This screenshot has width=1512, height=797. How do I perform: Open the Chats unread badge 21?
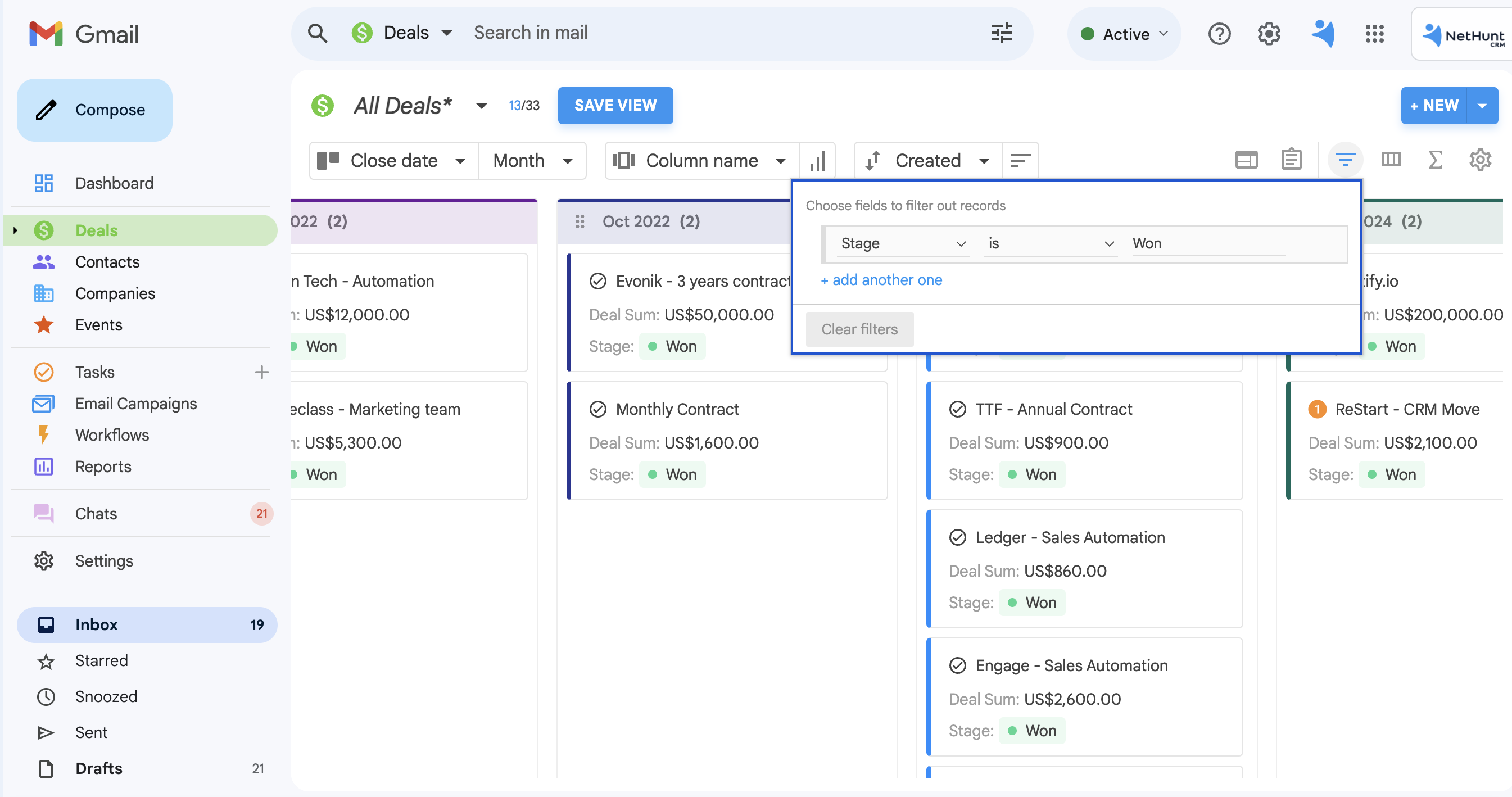pos(262,514)
